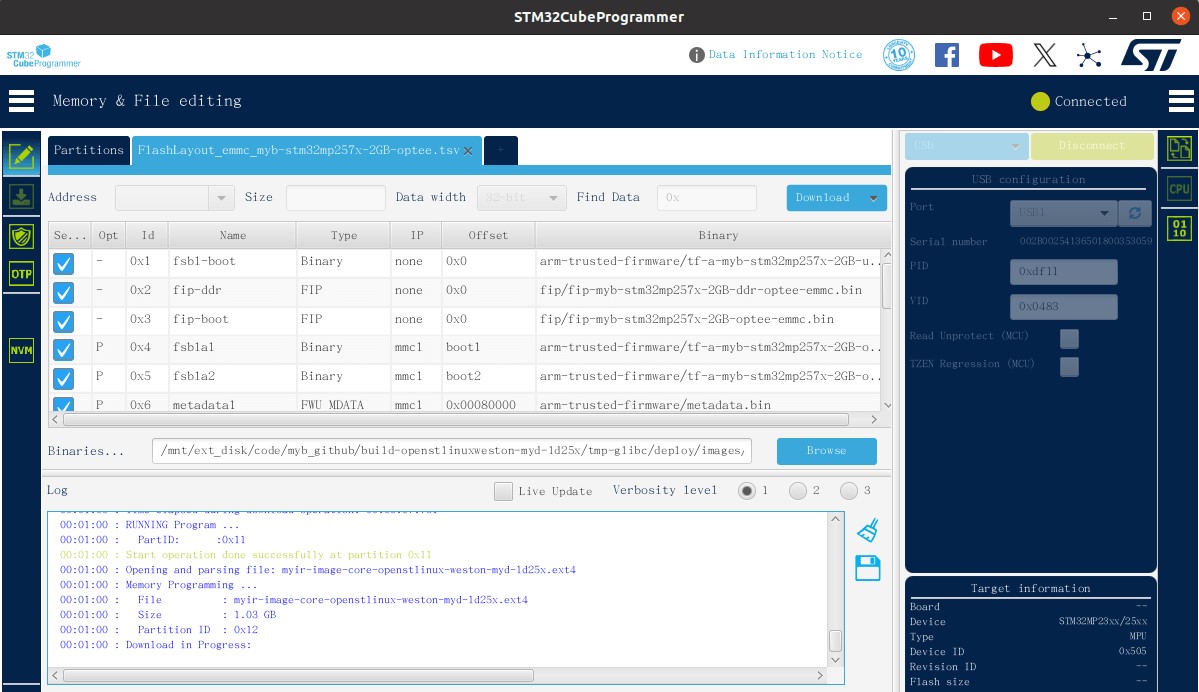This screenshot has width=1199, height=692.
Task: Clear the log with the broom icon
Action: tap(868, 530)
